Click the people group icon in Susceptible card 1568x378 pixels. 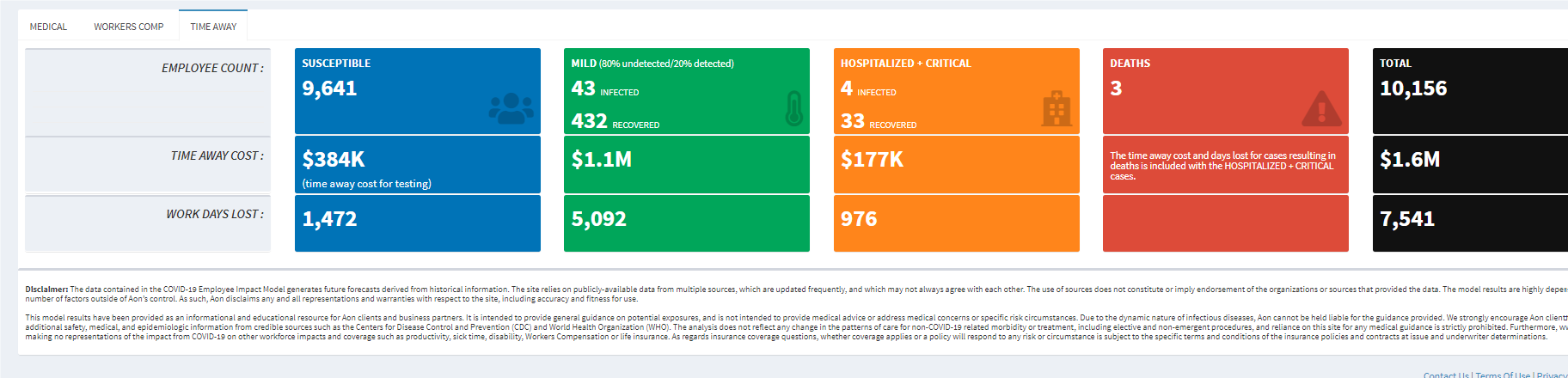tap(511, 108)
